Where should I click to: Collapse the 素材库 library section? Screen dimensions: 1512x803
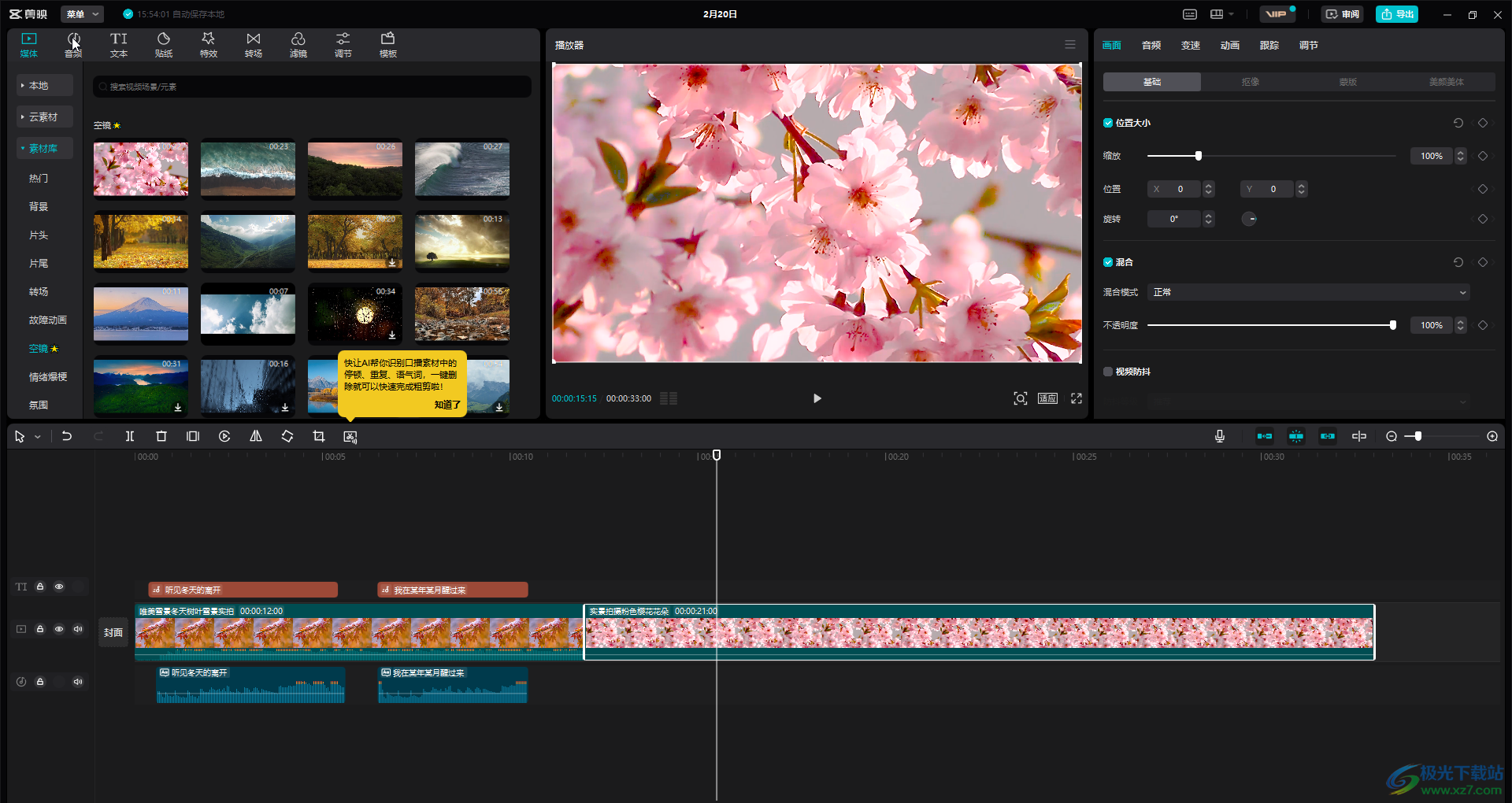pyautogui.click(x=45, y=148)
